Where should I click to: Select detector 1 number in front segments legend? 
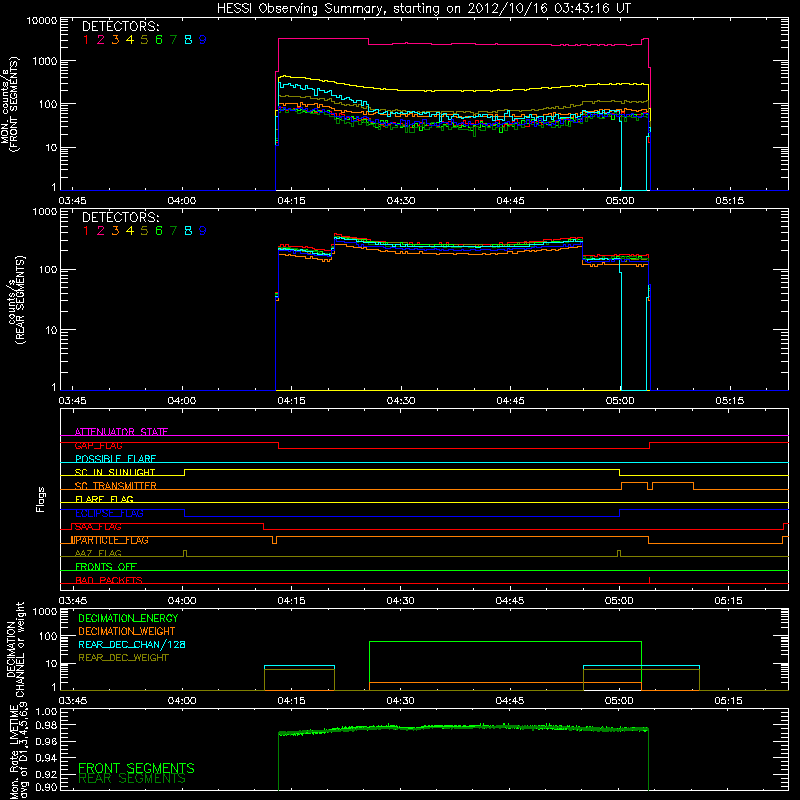[x=86, y=40]
